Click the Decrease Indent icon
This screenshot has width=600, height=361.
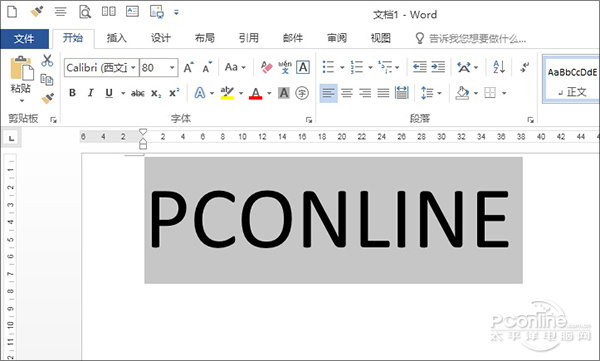(x=419, y=67)
